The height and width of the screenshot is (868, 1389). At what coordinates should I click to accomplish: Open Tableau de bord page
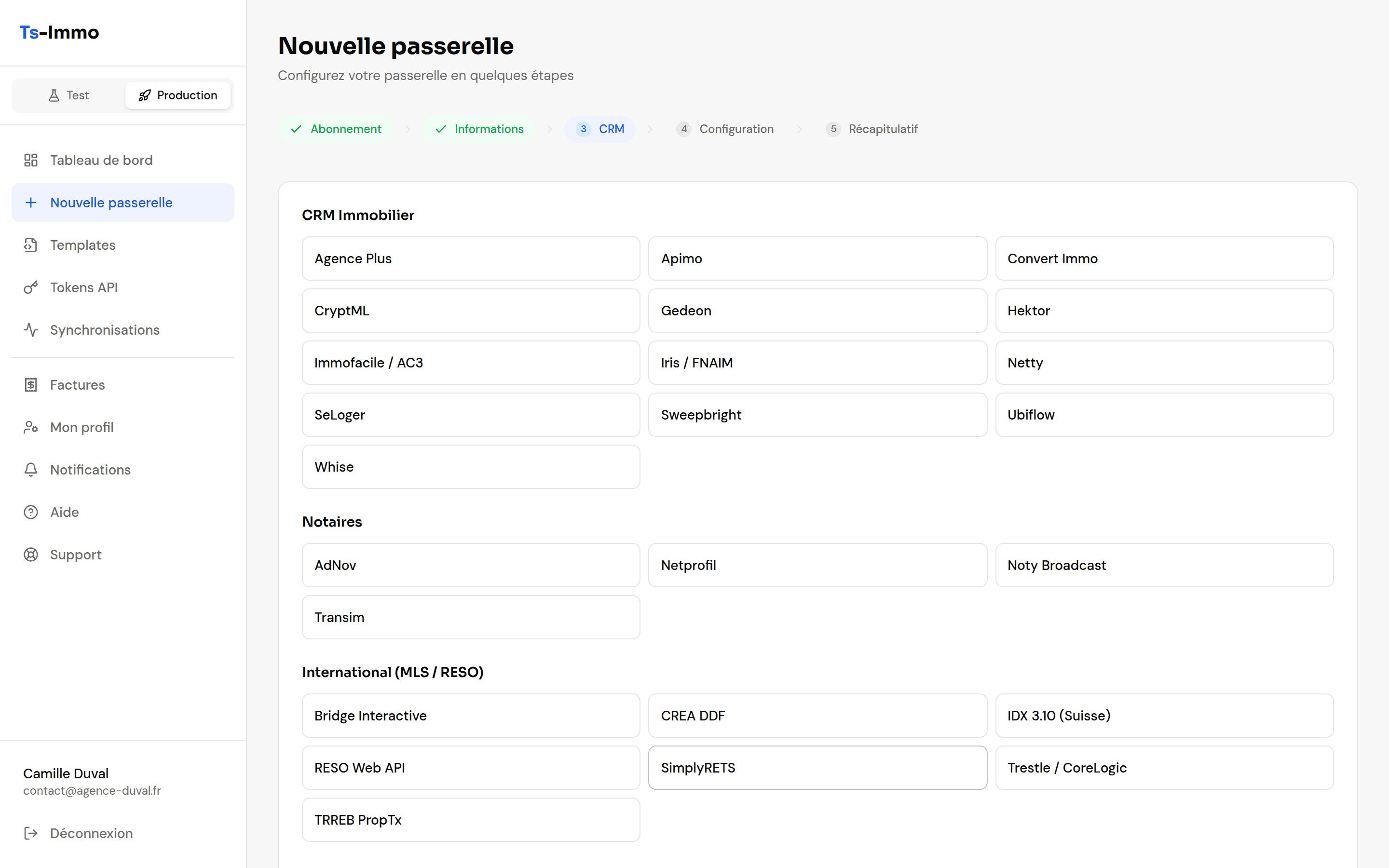click(x=123, y=160)
